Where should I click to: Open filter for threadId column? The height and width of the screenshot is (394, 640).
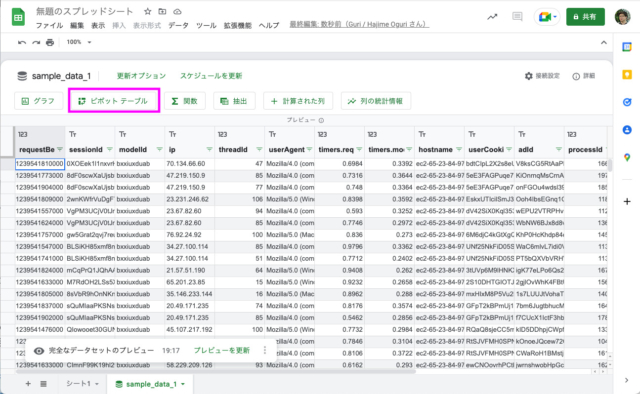[259, 149]
